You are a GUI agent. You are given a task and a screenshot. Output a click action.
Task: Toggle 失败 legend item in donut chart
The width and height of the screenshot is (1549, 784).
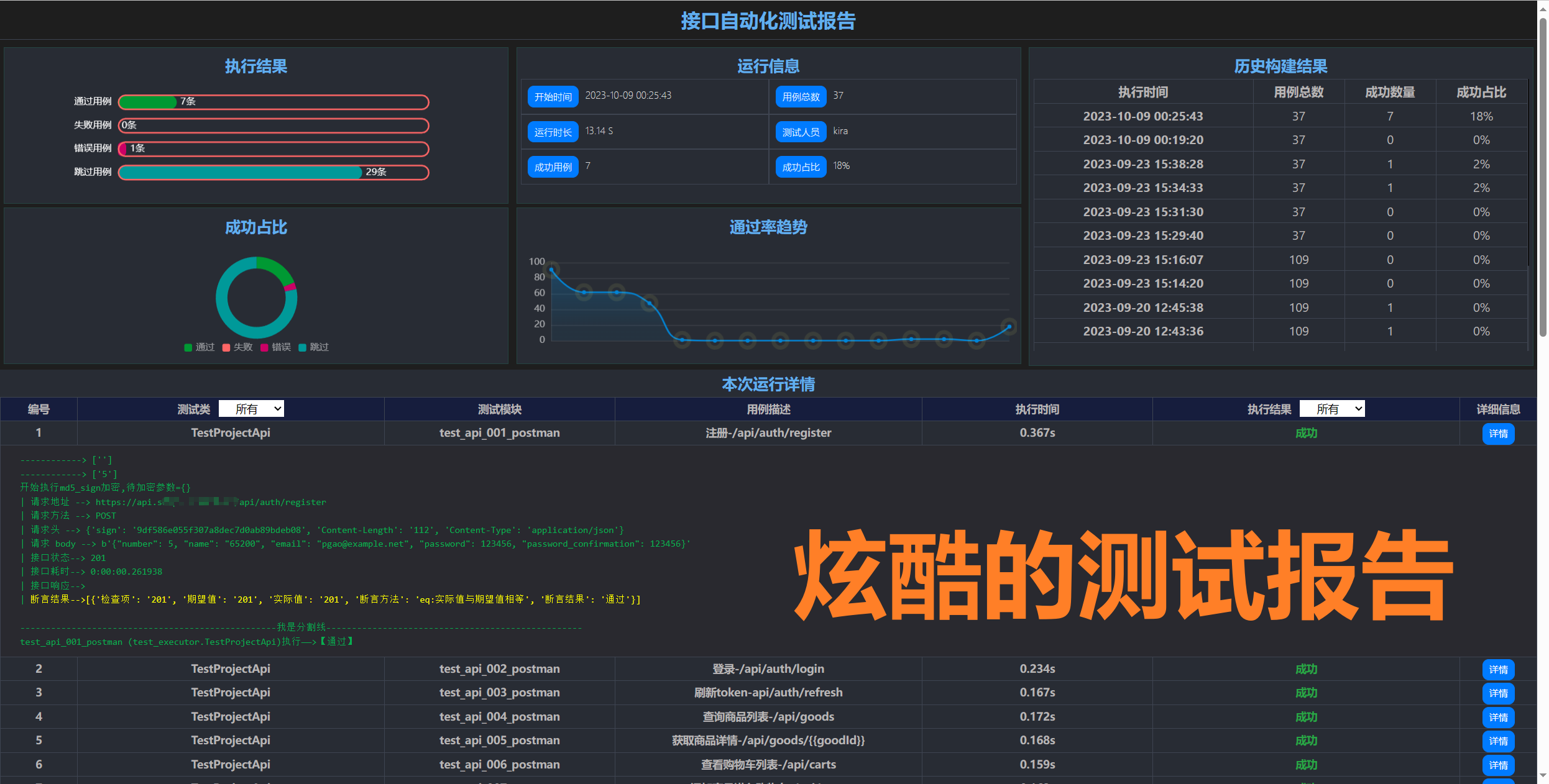click(237, 347)
